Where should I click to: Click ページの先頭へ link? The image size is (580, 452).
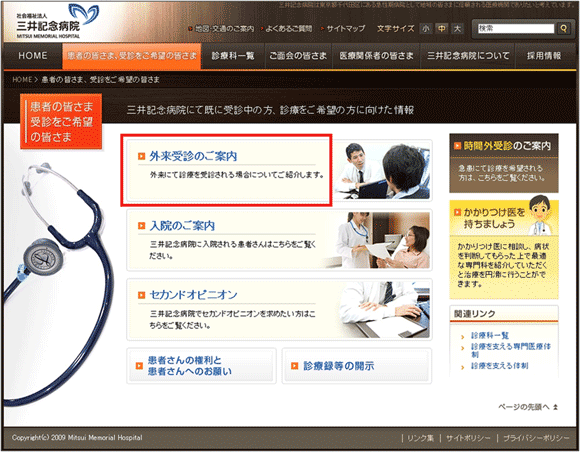tap(523, 407)
